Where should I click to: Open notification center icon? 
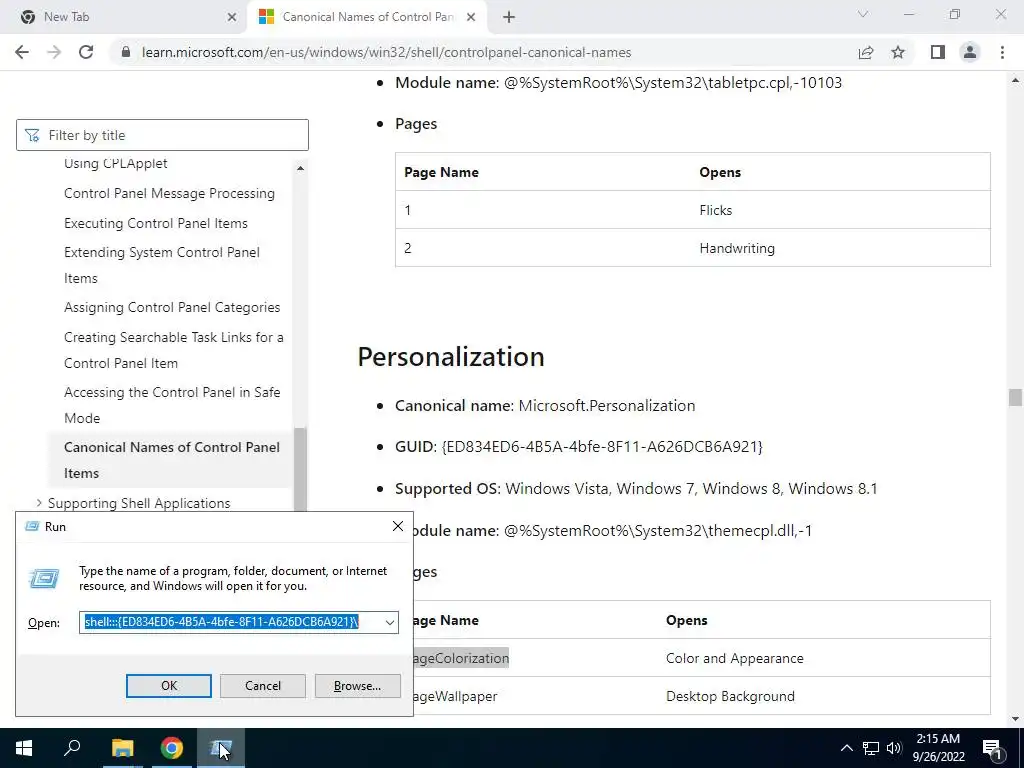992,748
